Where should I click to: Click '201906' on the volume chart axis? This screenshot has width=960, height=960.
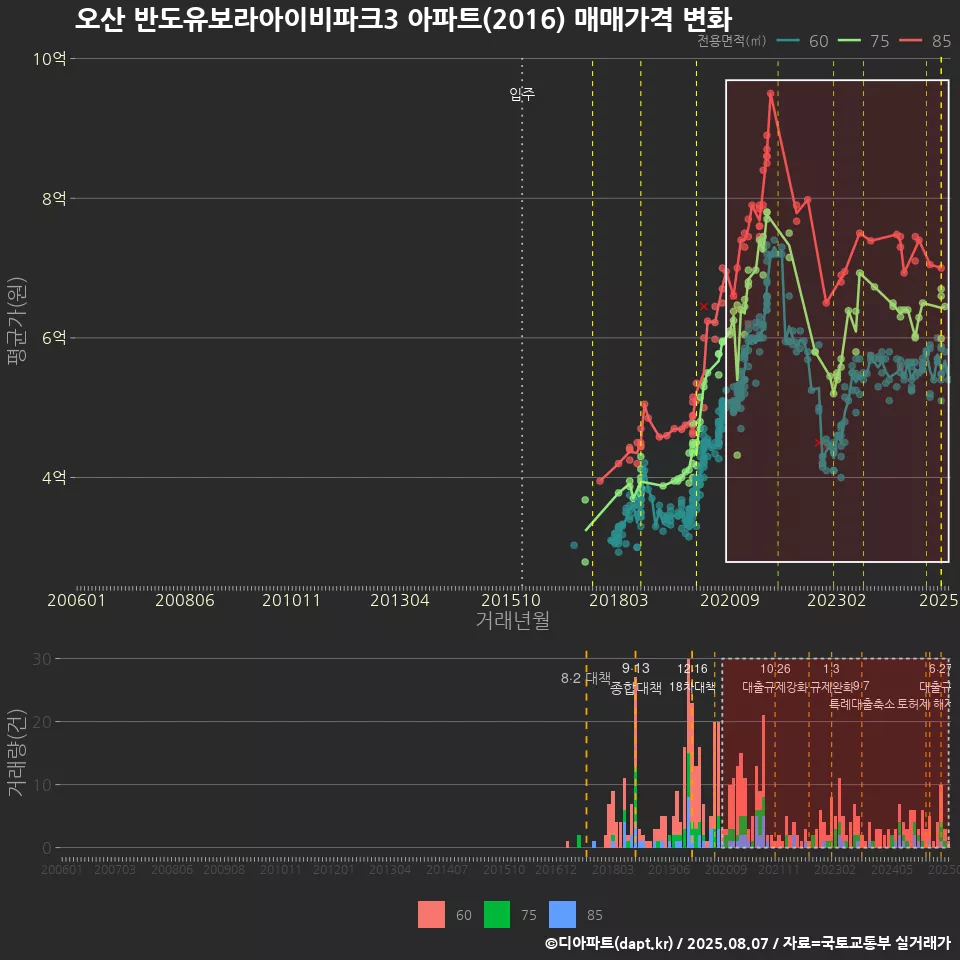tap(669, 869)
